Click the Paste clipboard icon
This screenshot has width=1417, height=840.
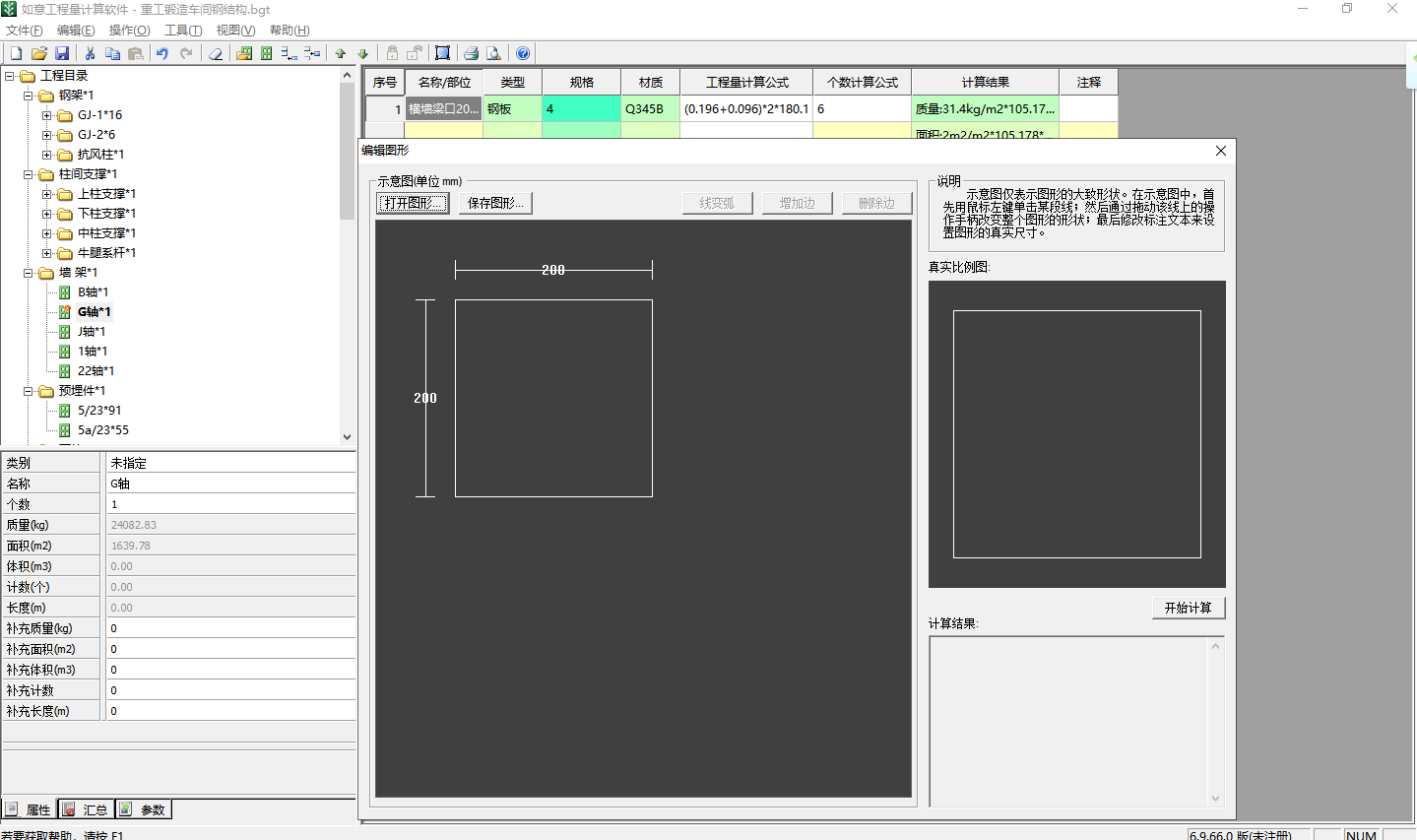(136, 53)
